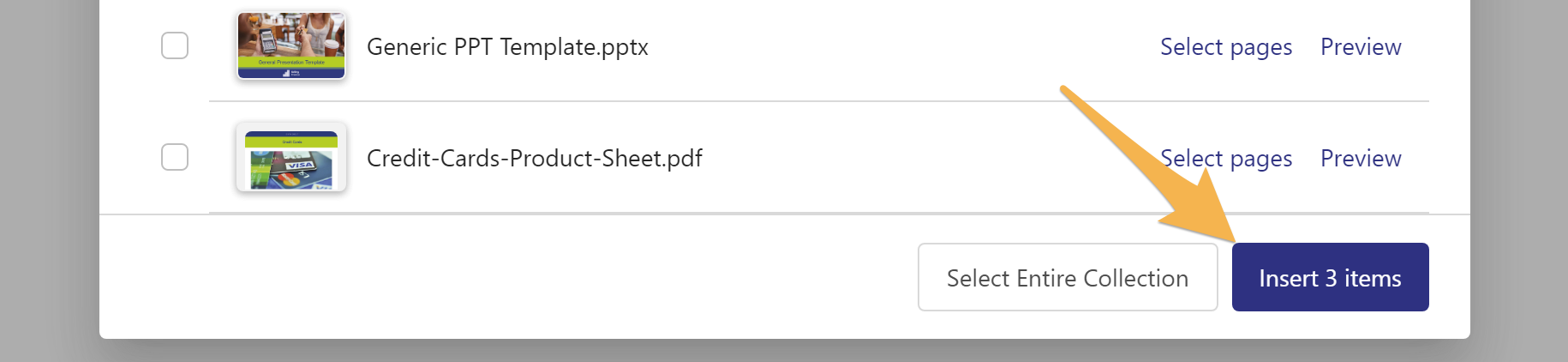The height and width of the screenshot is (362, 1568).
Task: Click the dimmed backdrop left of the dialog
Action: click(x=49, y=172)
